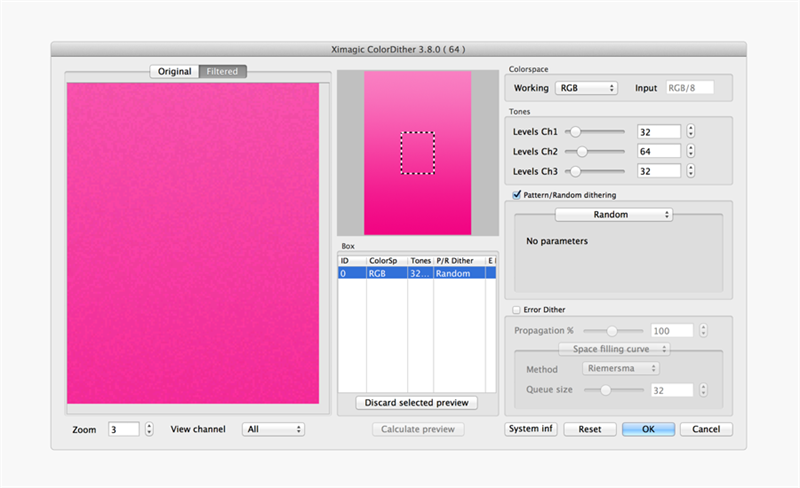The width and height of the screenshot is (800, 488).
Task: Click the Levels Ch1 value field
Action: pyautogui.click(x=659, y=132)
